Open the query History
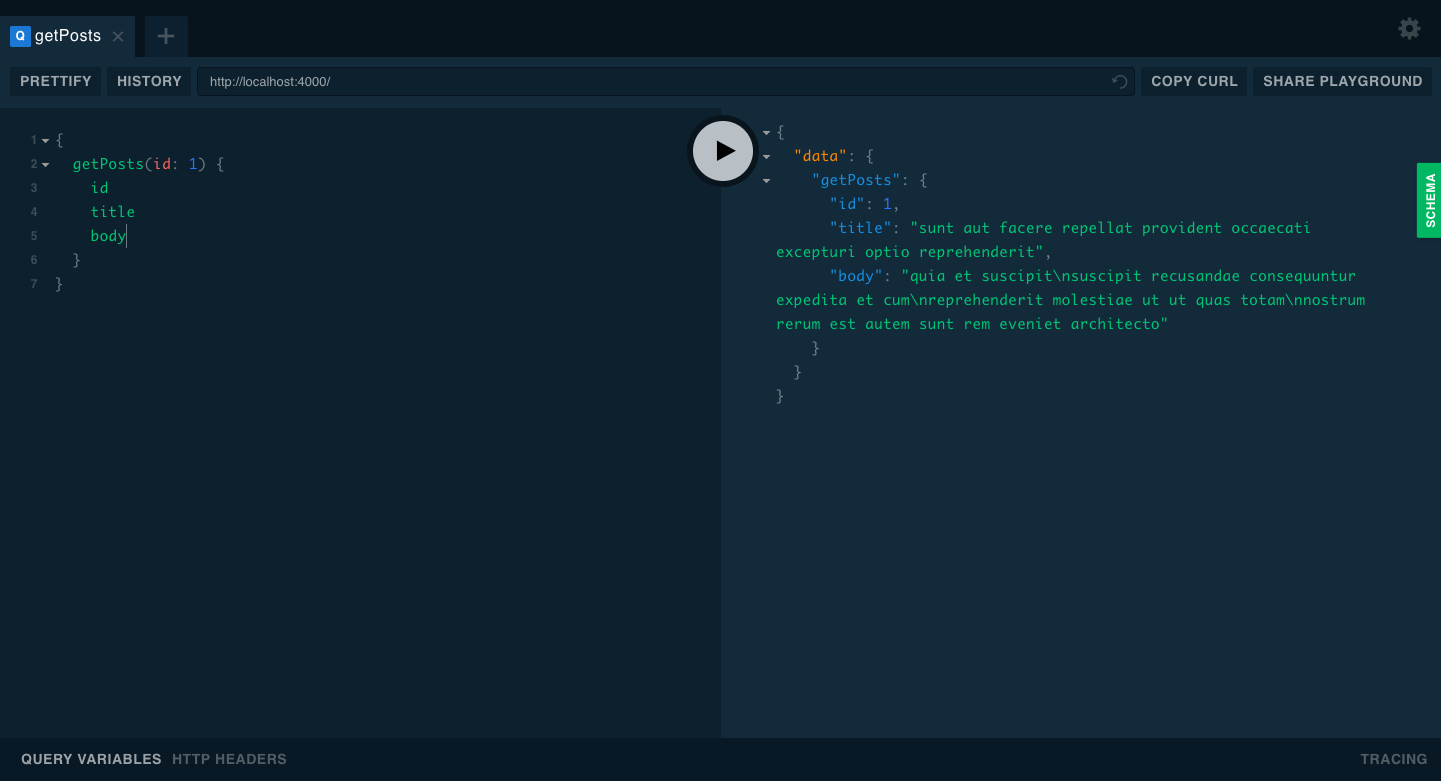Image resolution: width=1442 pixels, height=781 pixels. click(149, 82)
